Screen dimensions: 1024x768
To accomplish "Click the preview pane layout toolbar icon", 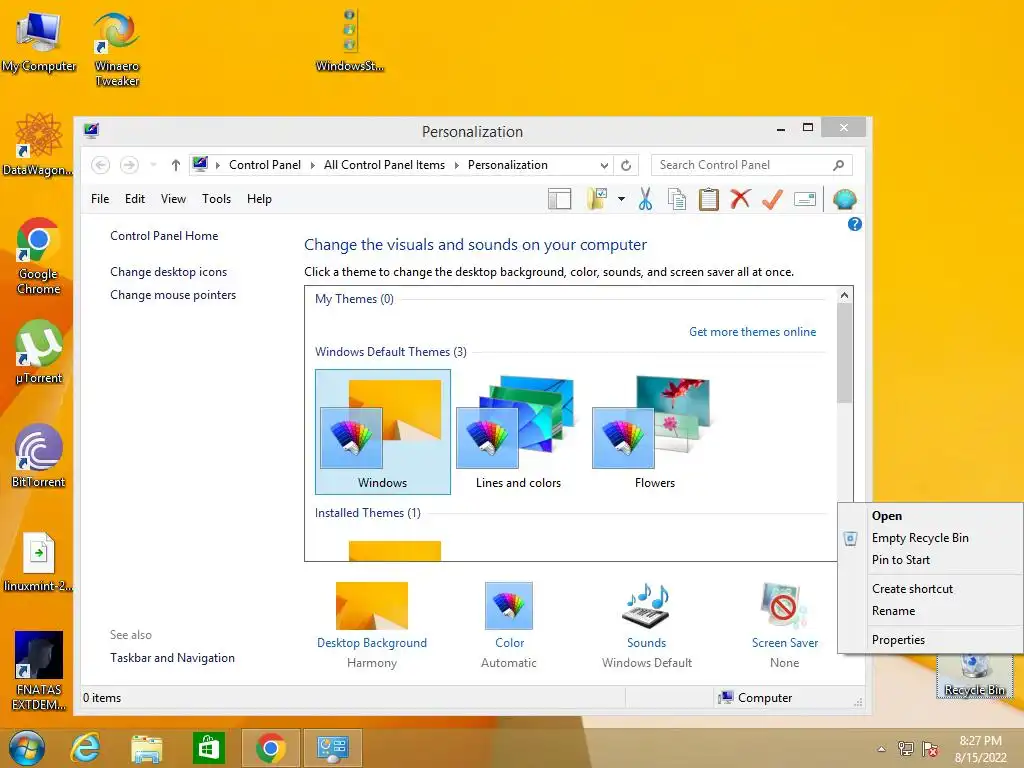I will (x=560, y=199).
